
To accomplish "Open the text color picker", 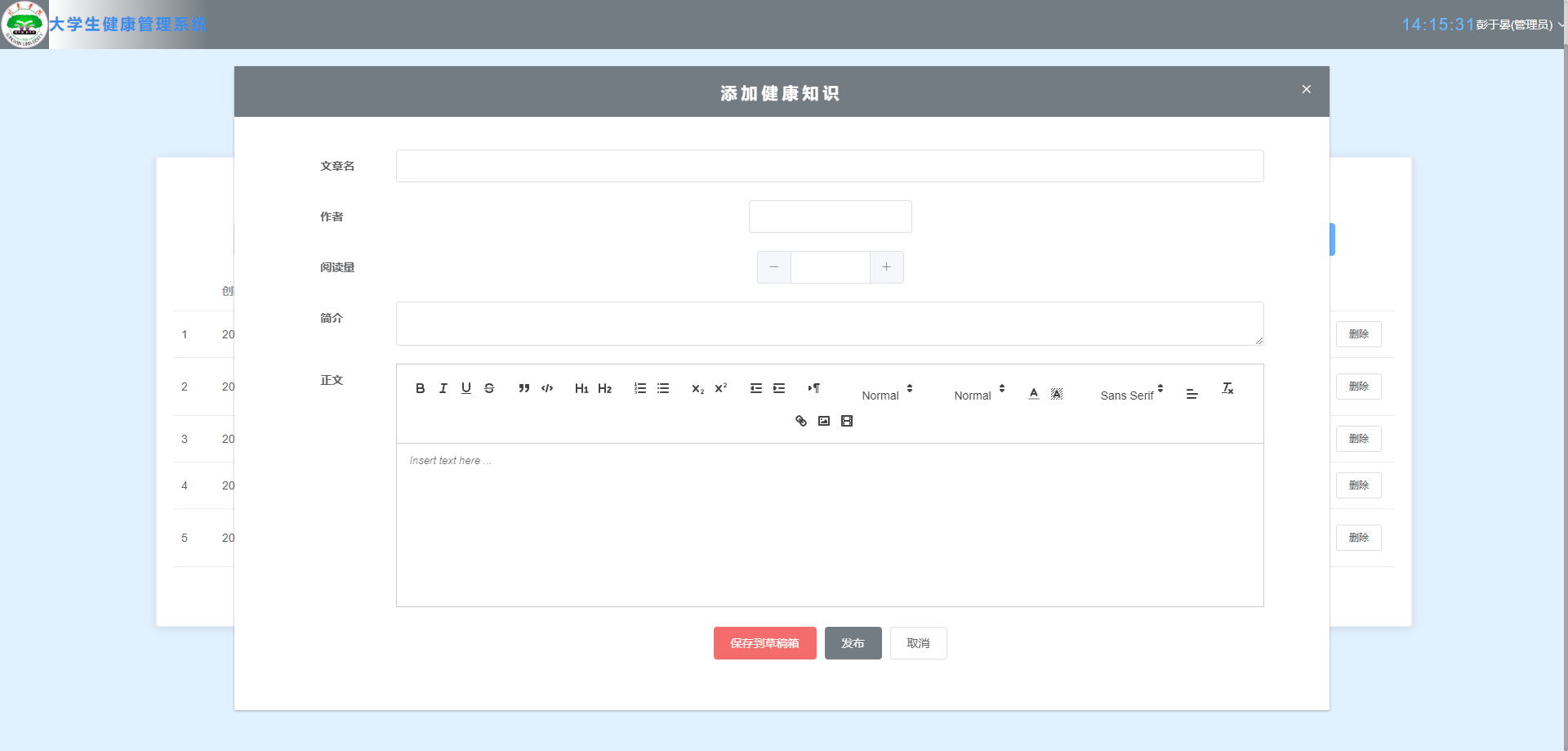I will (1034, 393).
